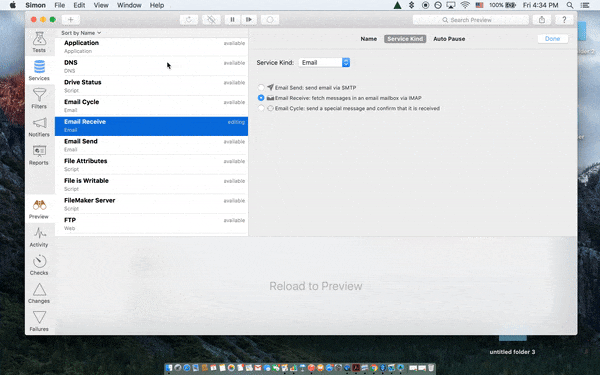Select the Services sidebar icon

[39, 70]
